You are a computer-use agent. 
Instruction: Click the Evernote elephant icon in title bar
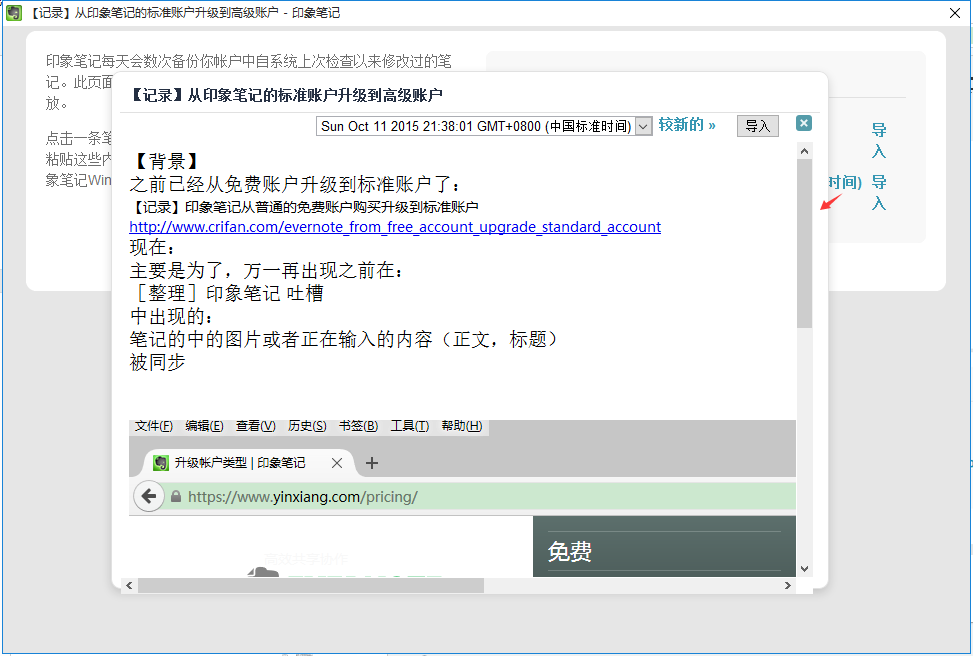14,12
